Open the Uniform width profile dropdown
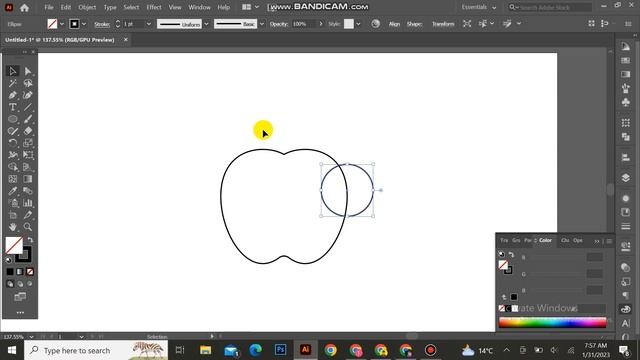 tap(206, 24)
